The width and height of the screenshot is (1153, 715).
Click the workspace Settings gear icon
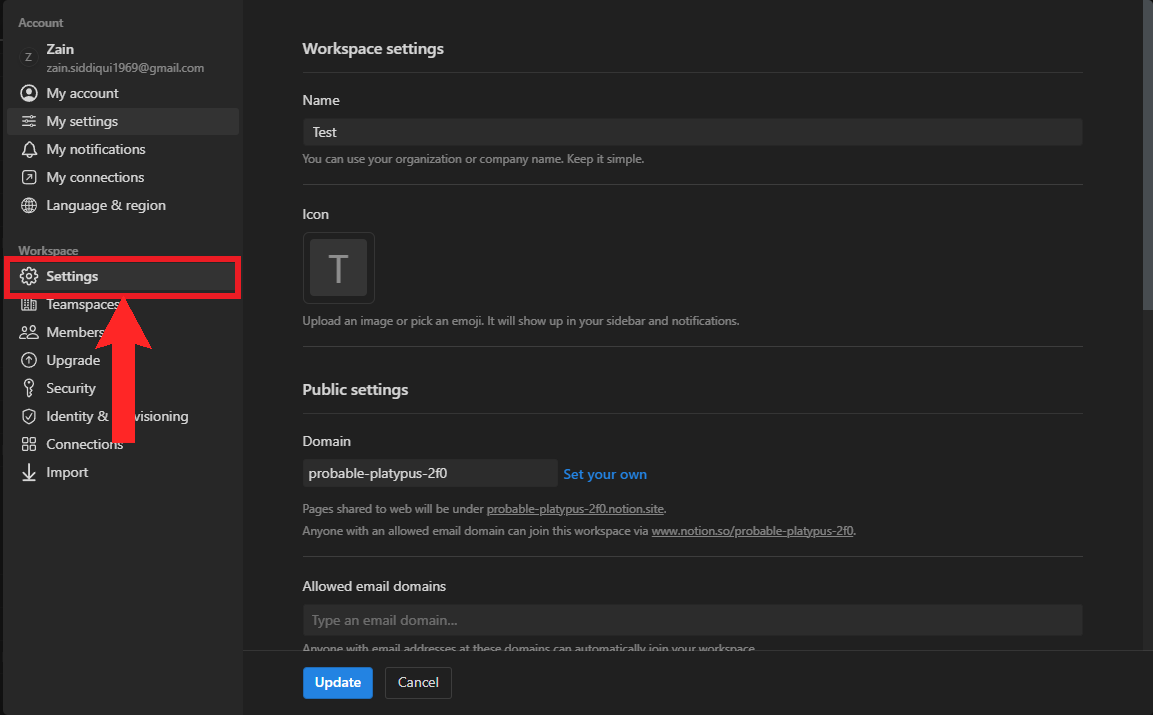(29, 276)
